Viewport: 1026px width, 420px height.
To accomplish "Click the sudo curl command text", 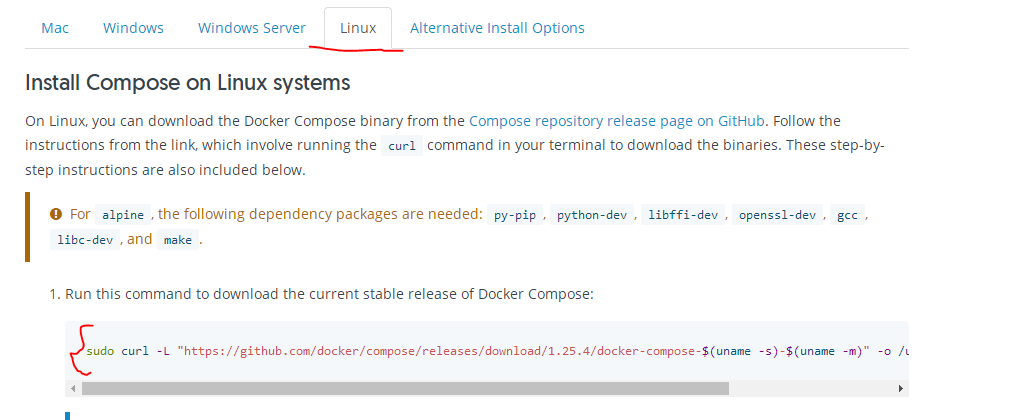I will (497, 351).
